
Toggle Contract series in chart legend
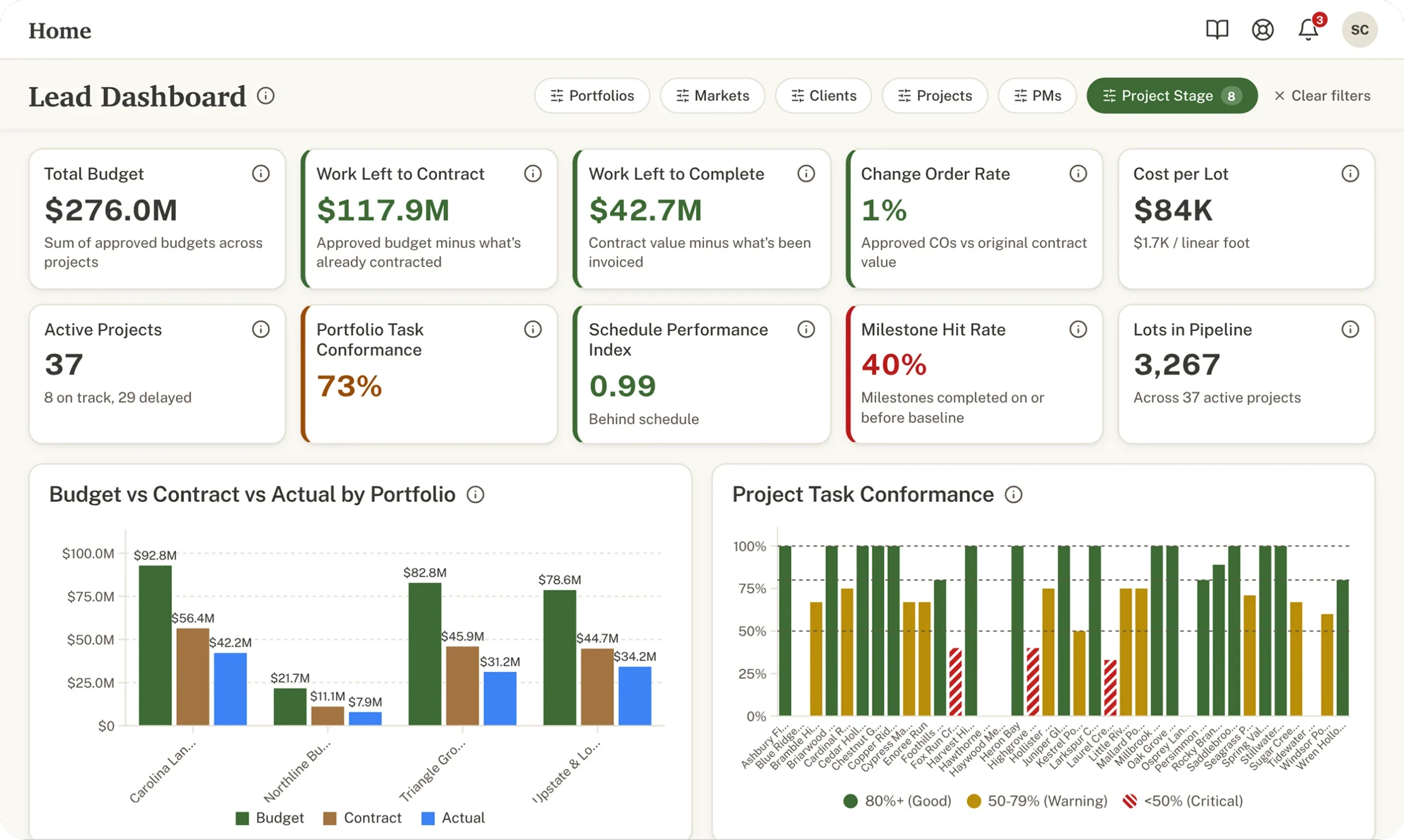point(363,818)
